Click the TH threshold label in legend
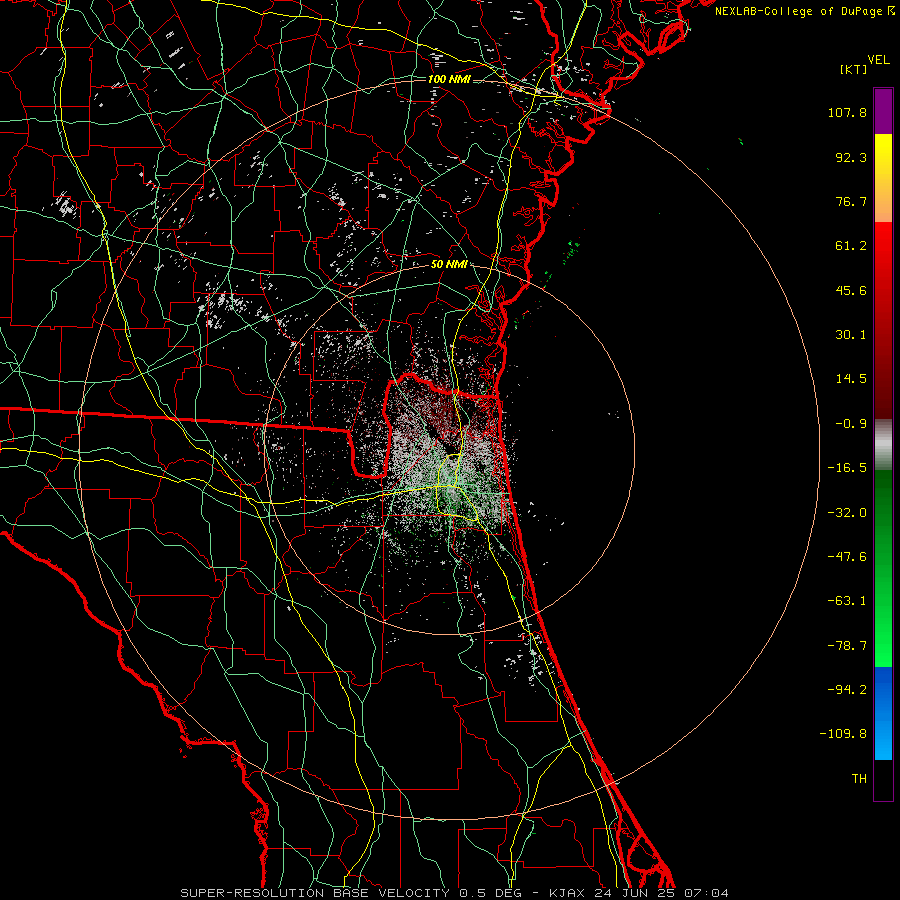This screenshot has height=900, width=900. pos(859,779)
